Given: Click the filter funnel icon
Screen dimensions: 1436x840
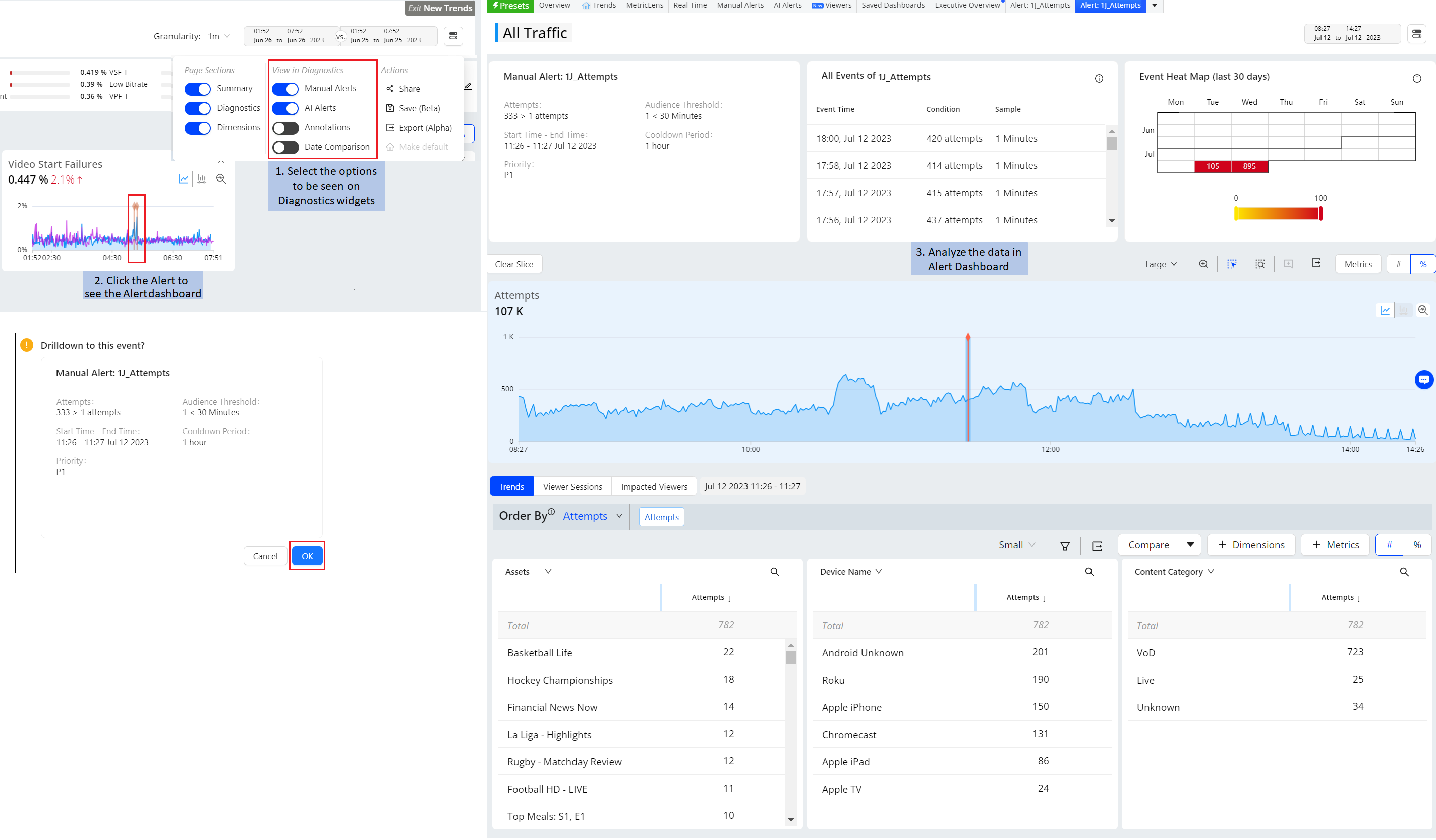Looking at the screenshot, I should (1064, 546).
